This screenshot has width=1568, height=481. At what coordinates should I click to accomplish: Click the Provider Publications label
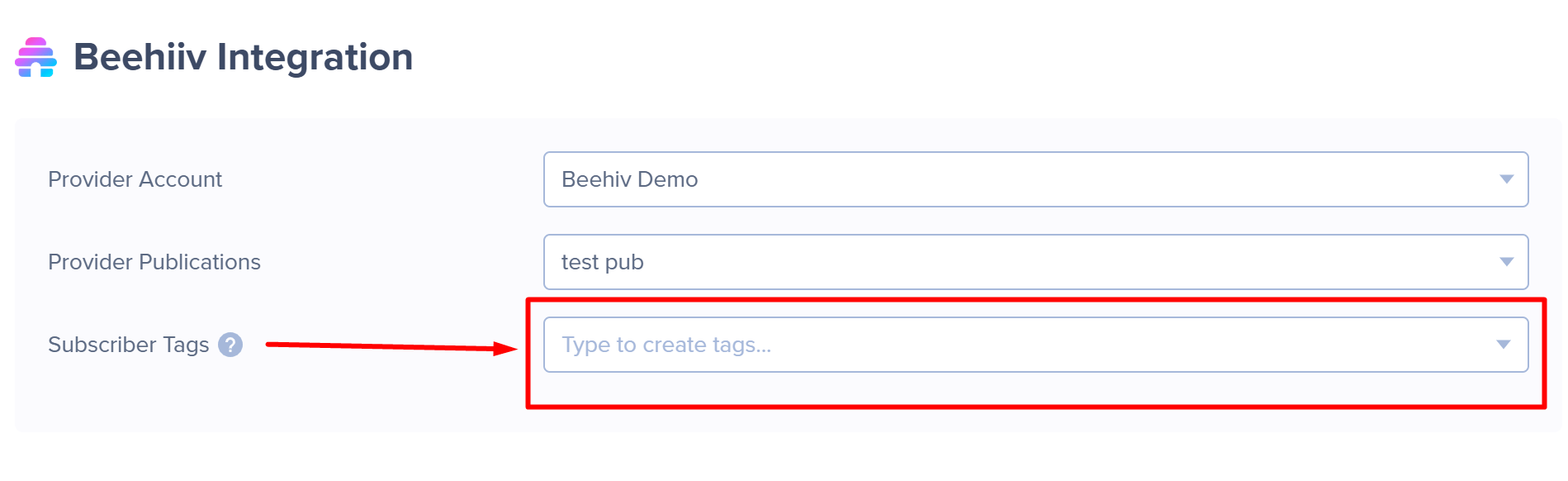pyautogui.click(x=154, y=262)
